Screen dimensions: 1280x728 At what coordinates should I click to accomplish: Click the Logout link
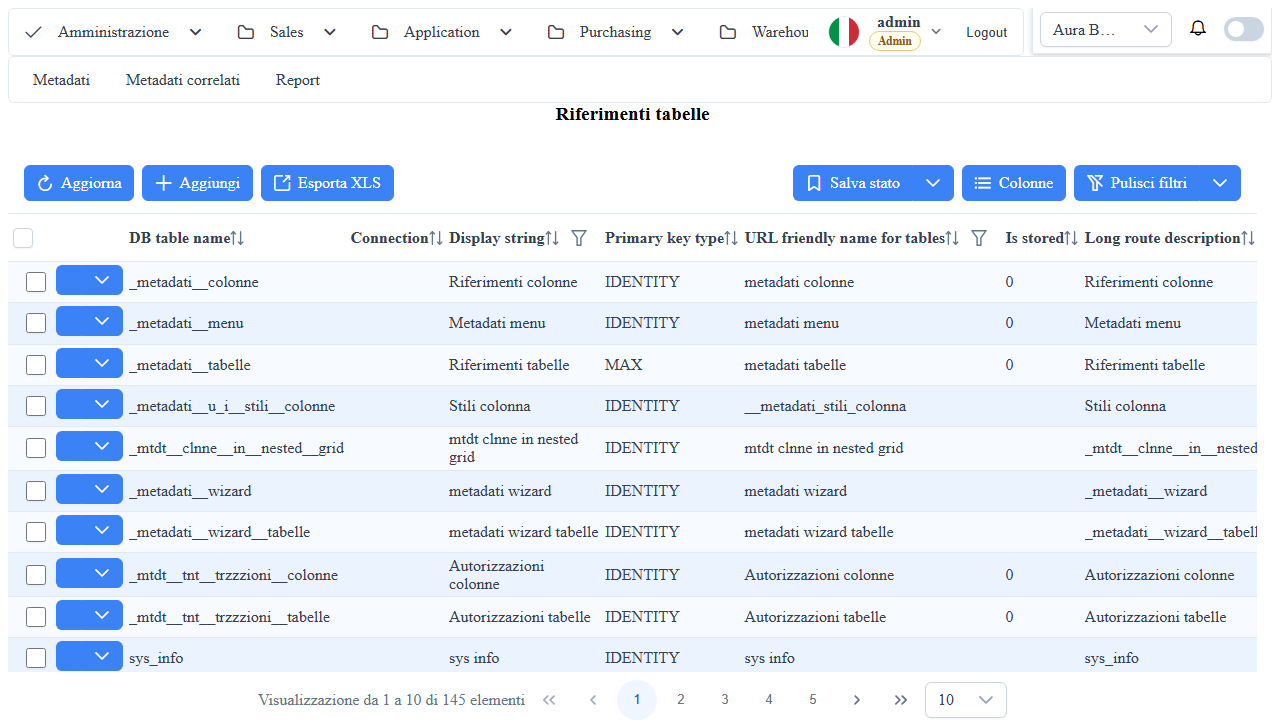click(987, 32)
